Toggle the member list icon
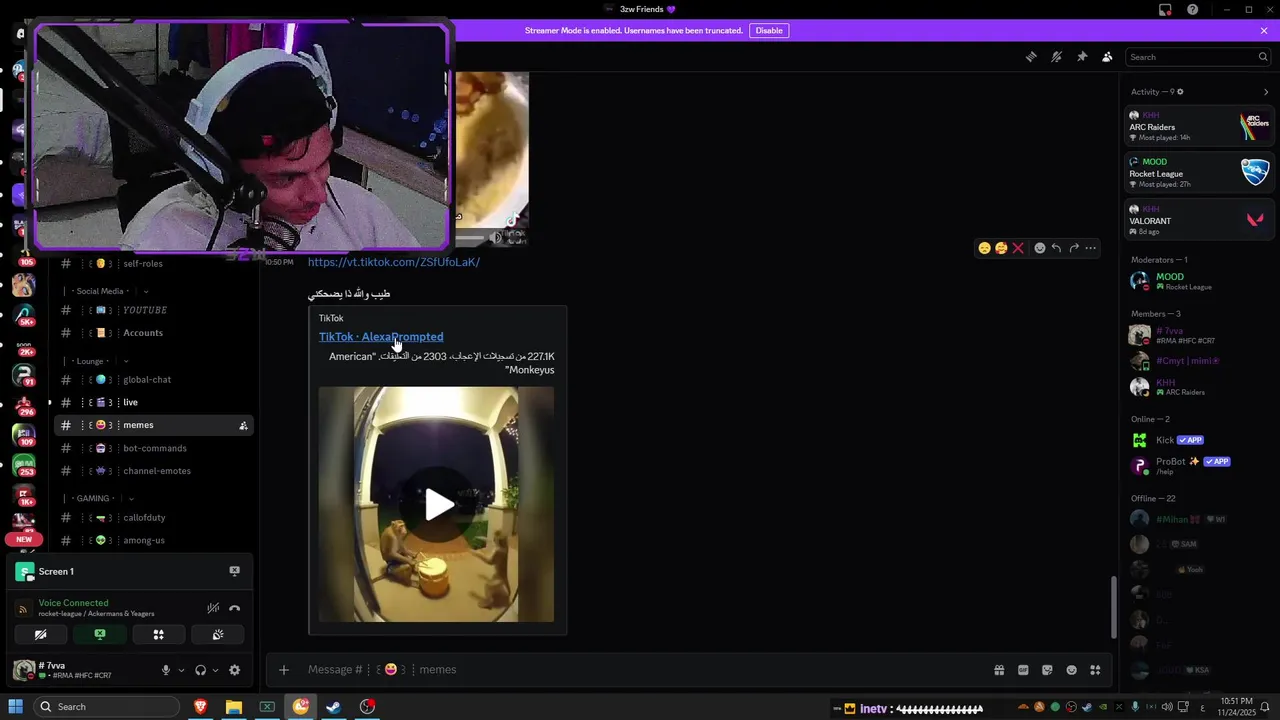 pos(1107,57)
